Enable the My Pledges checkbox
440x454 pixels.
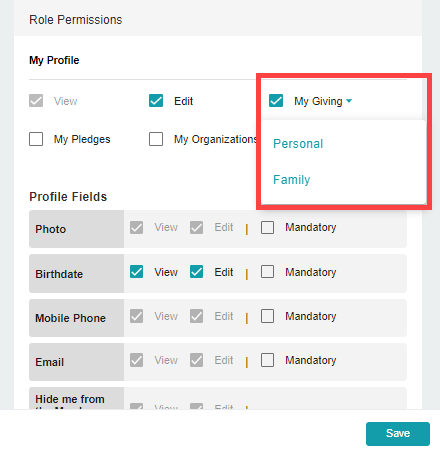(36, 139)
